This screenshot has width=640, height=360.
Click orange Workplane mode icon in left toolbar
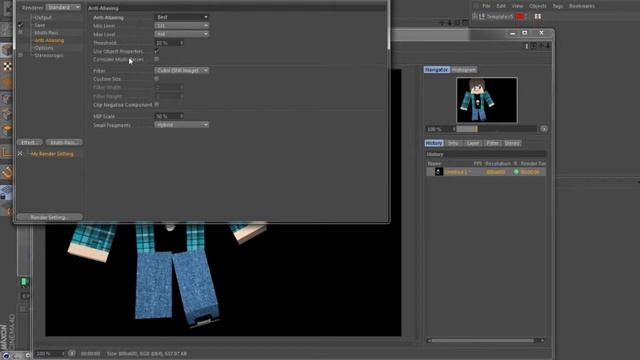[6, 82]
